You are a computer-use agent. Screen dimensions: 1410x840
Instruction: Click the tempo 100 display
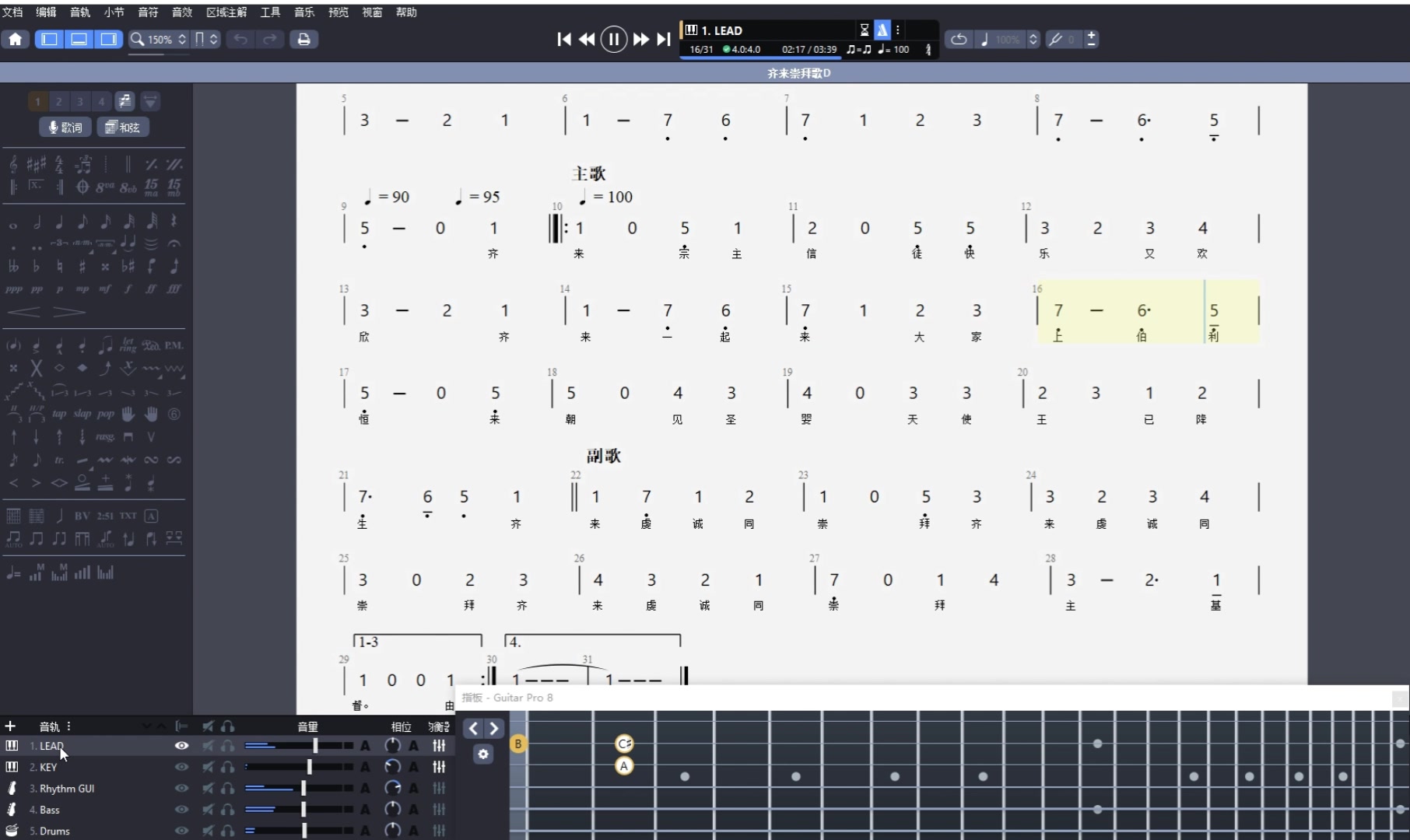coord(893,49)
